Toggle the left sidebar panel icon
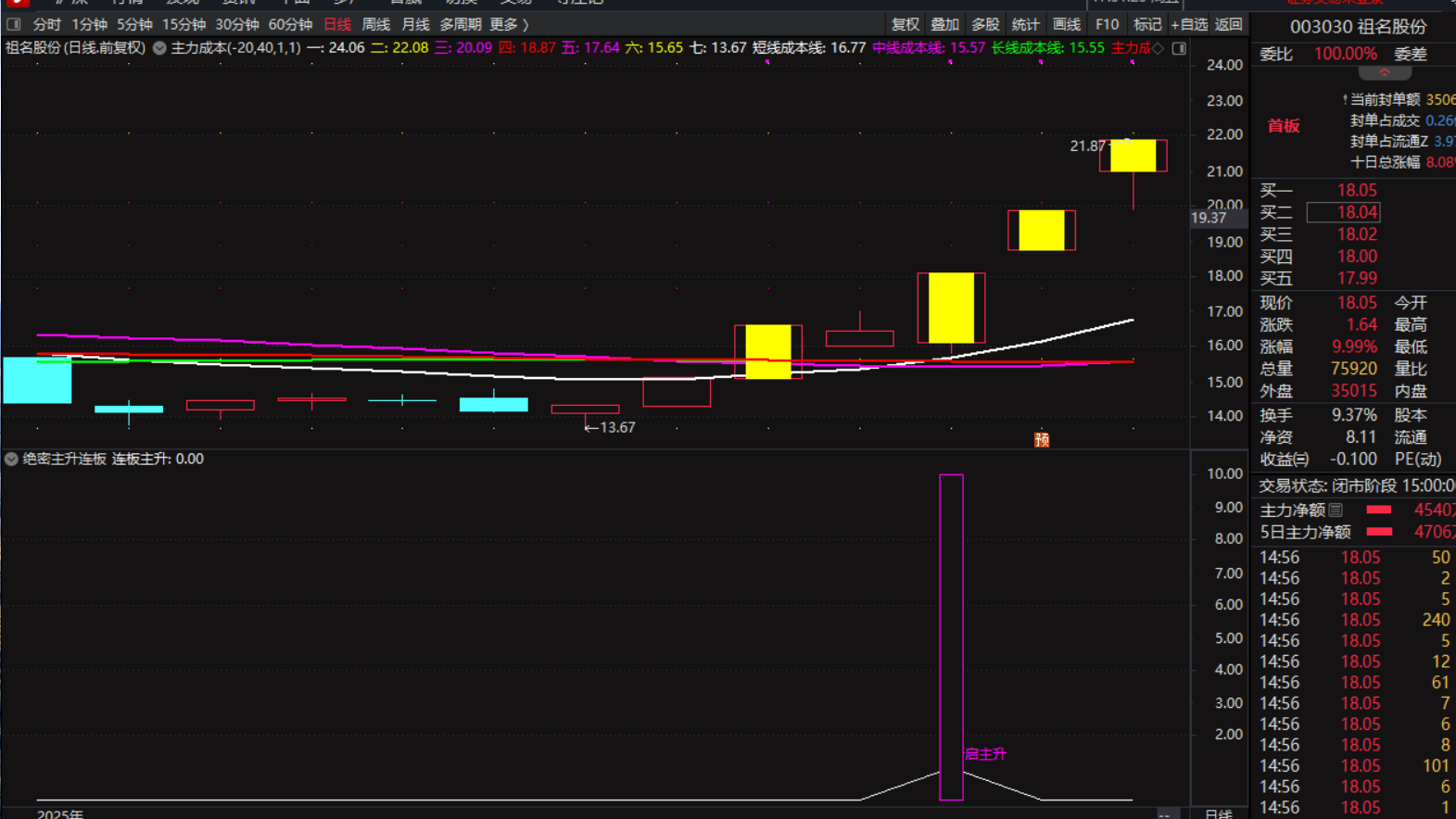This screenshot has height=819, width=1456. tap(14, 25)
